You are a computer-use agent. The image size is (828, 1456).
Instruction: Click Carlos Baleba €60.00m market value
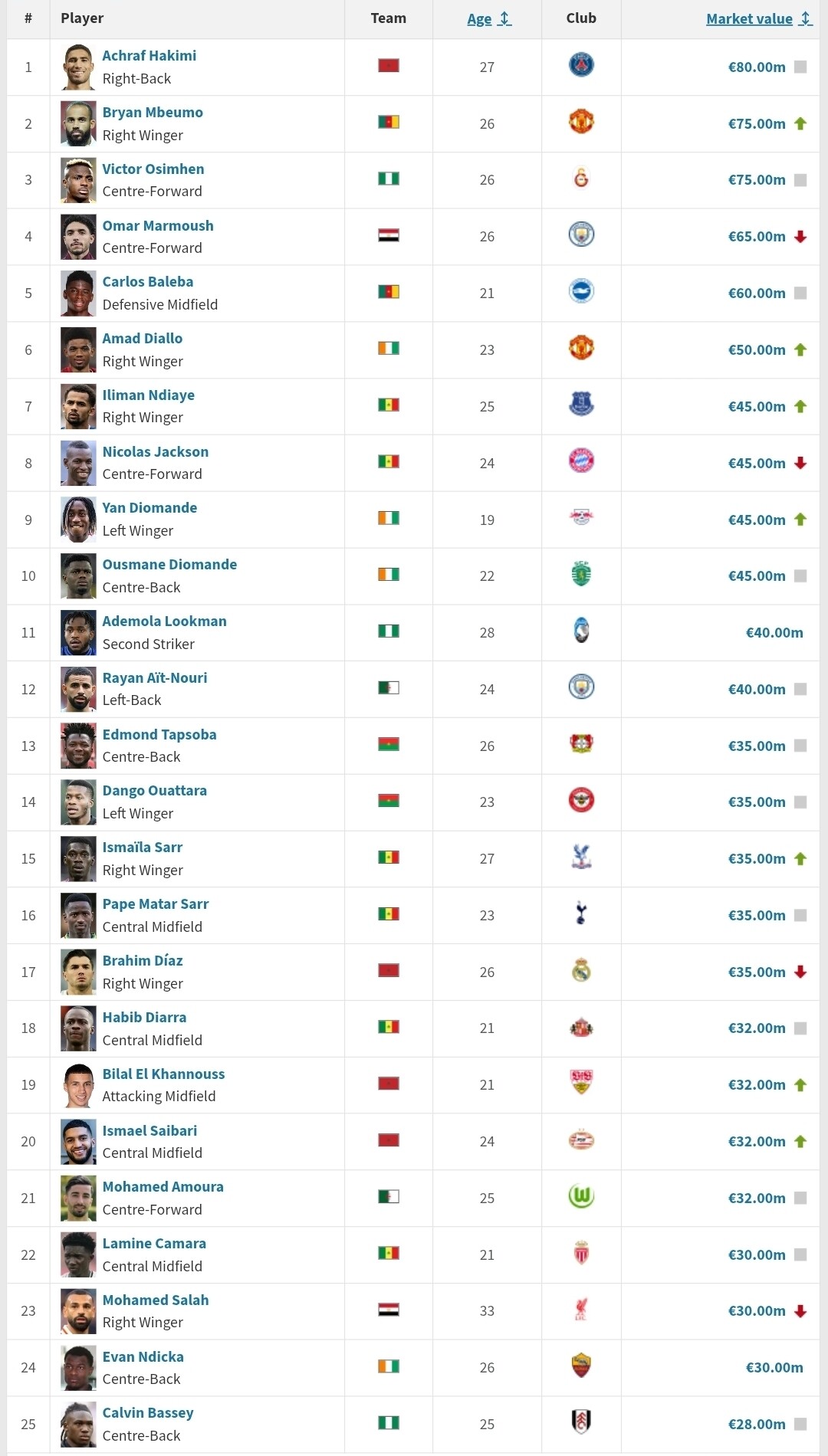(x=756, y=293)
